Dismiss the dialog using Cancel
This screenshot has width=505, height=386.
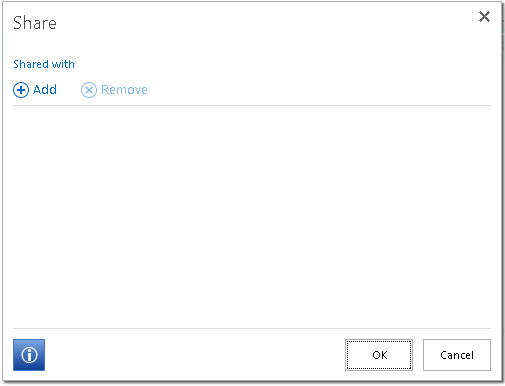click(x=457, y=355)
